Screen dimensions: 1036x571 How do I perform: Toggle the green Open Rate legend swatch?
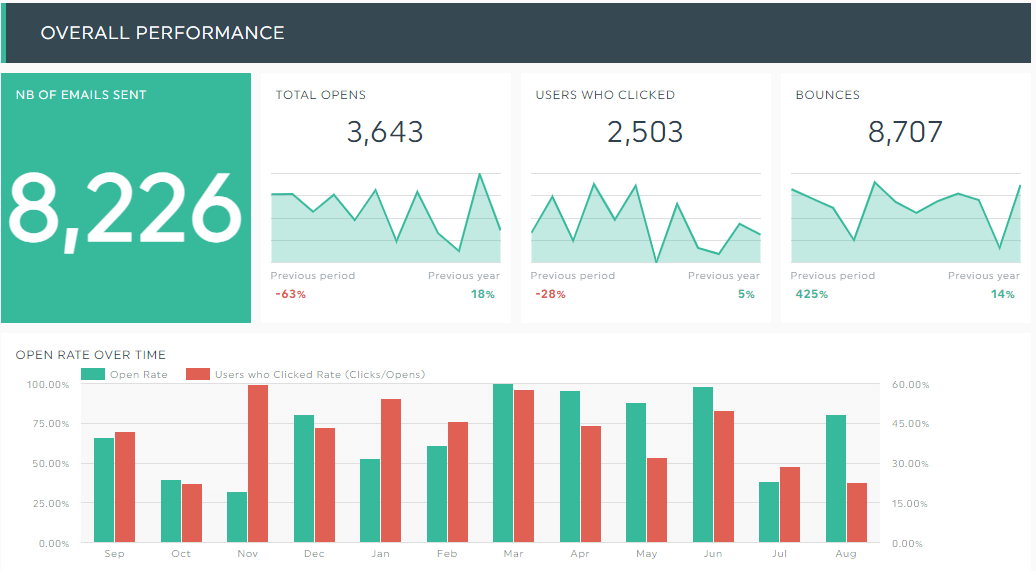(92, 374)
